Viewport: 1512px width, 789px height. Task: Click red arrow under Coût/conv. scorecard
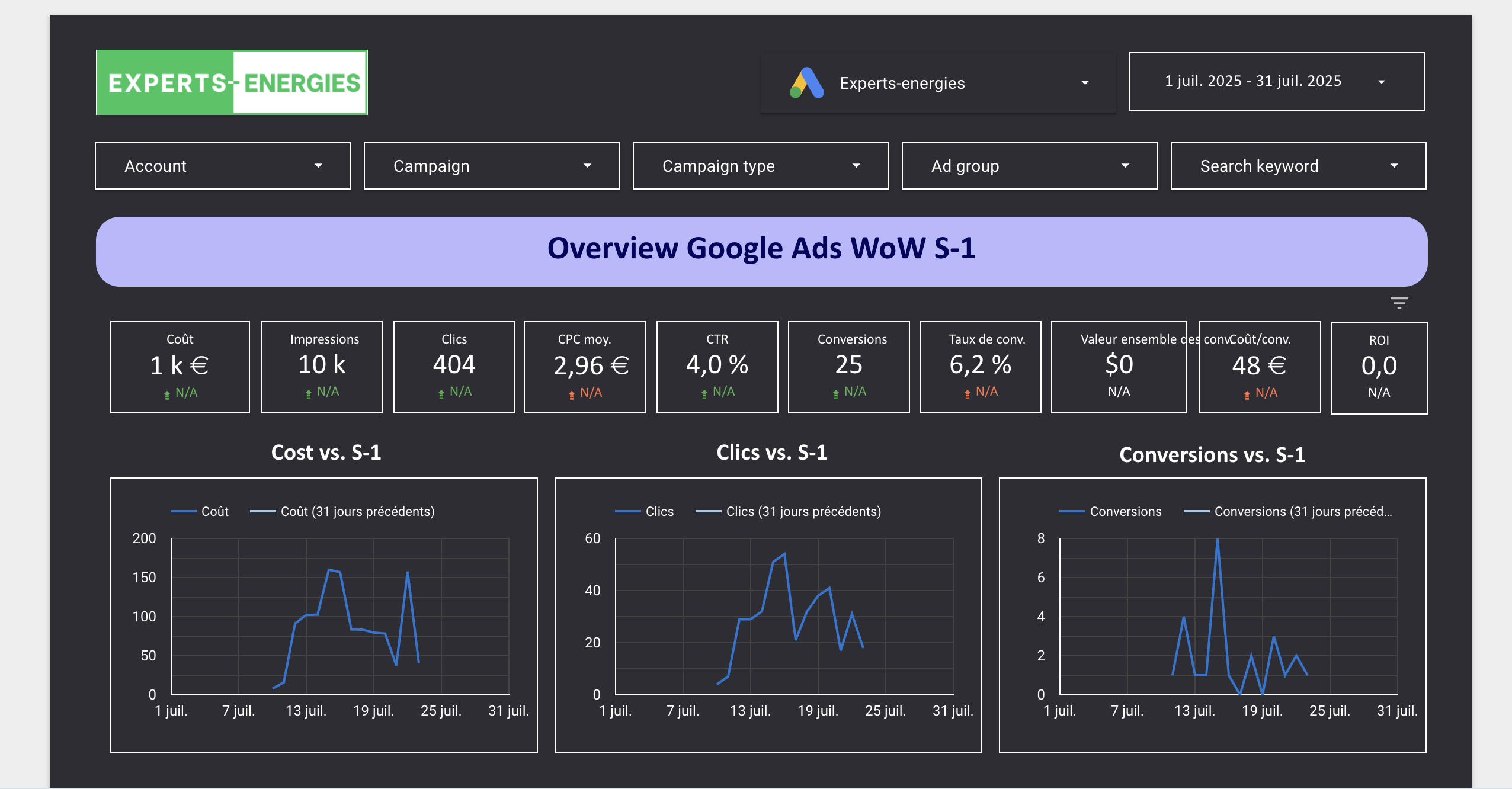point(1247,394)
